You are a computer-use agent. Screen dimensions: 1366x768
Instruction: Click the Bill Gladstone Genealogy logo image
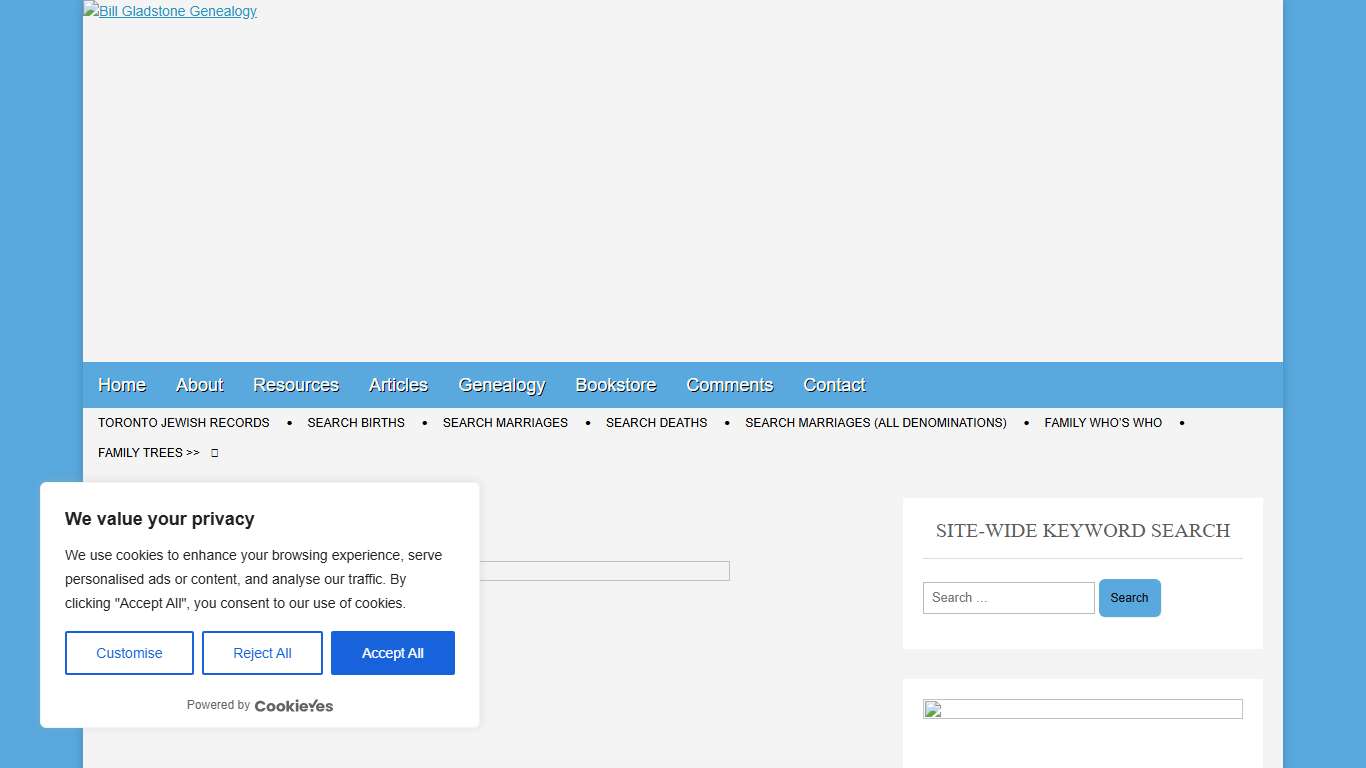pos(170,11)
